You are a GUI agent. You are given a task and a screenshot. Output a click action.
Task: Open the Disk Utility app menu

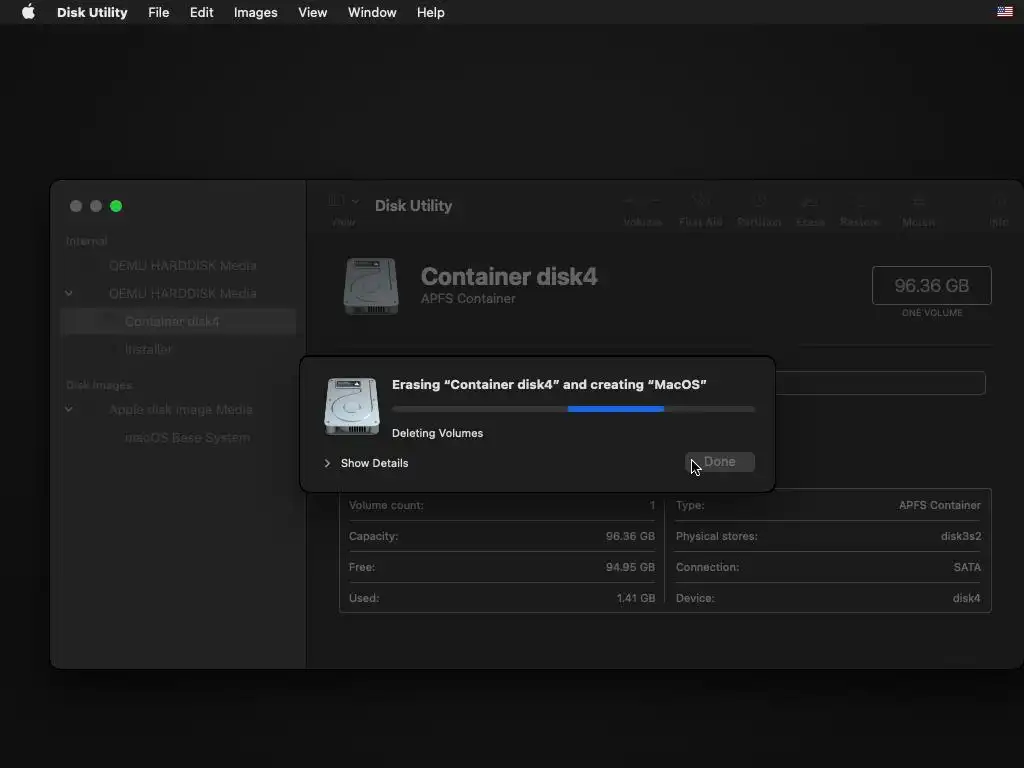pos(92,12)
